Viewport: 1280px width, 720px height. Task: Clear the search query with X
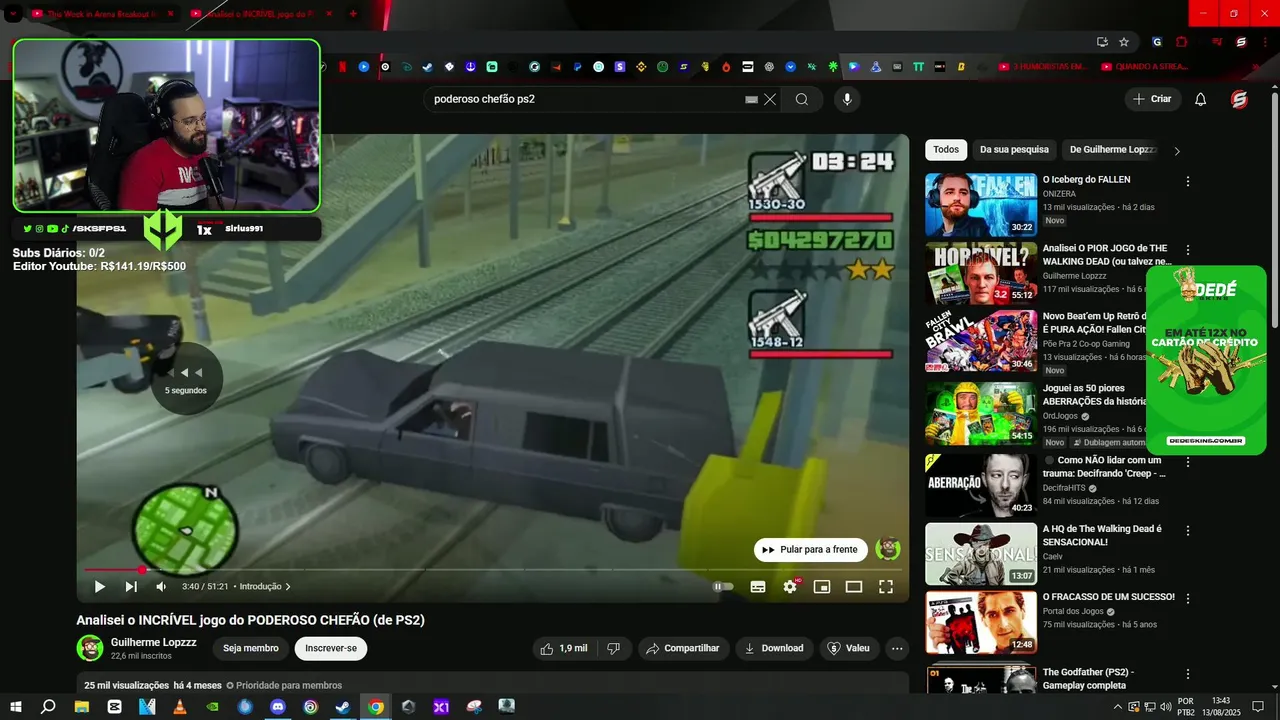coord(770,100)
